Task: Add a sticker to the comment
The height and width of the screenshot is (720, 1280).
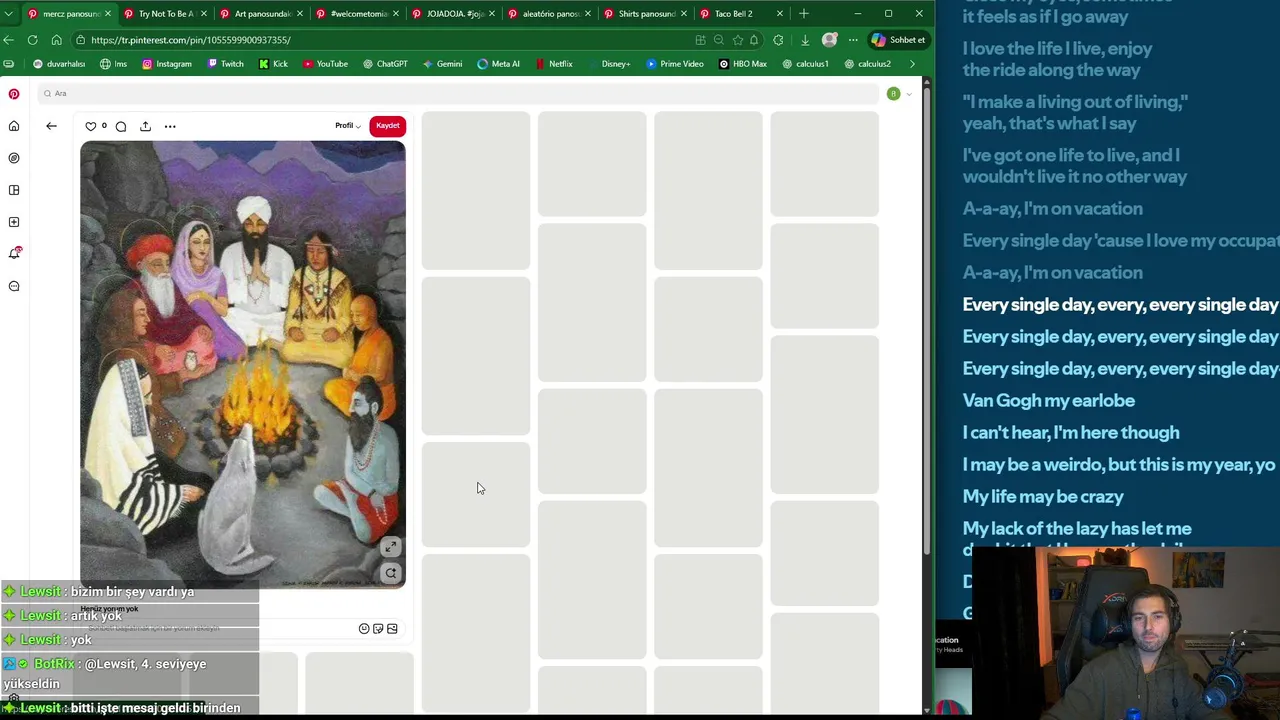Action: pos(378,628)
